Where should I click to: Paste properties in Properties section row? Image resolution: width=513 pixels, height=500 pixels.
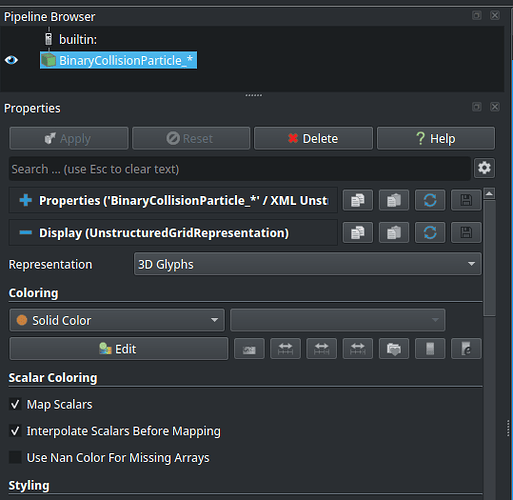tap(394, 200)
